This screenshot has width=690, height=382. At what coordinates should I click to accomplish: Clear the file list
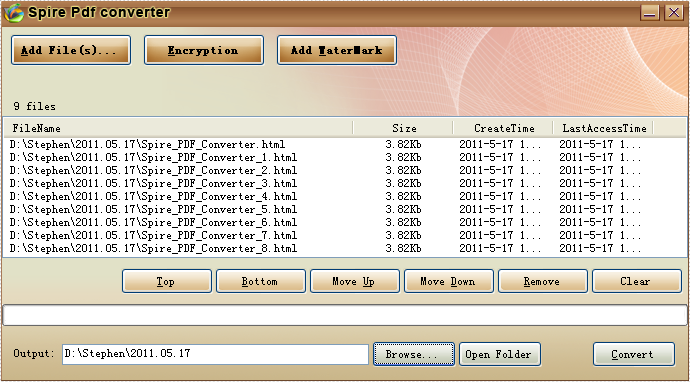637,281
